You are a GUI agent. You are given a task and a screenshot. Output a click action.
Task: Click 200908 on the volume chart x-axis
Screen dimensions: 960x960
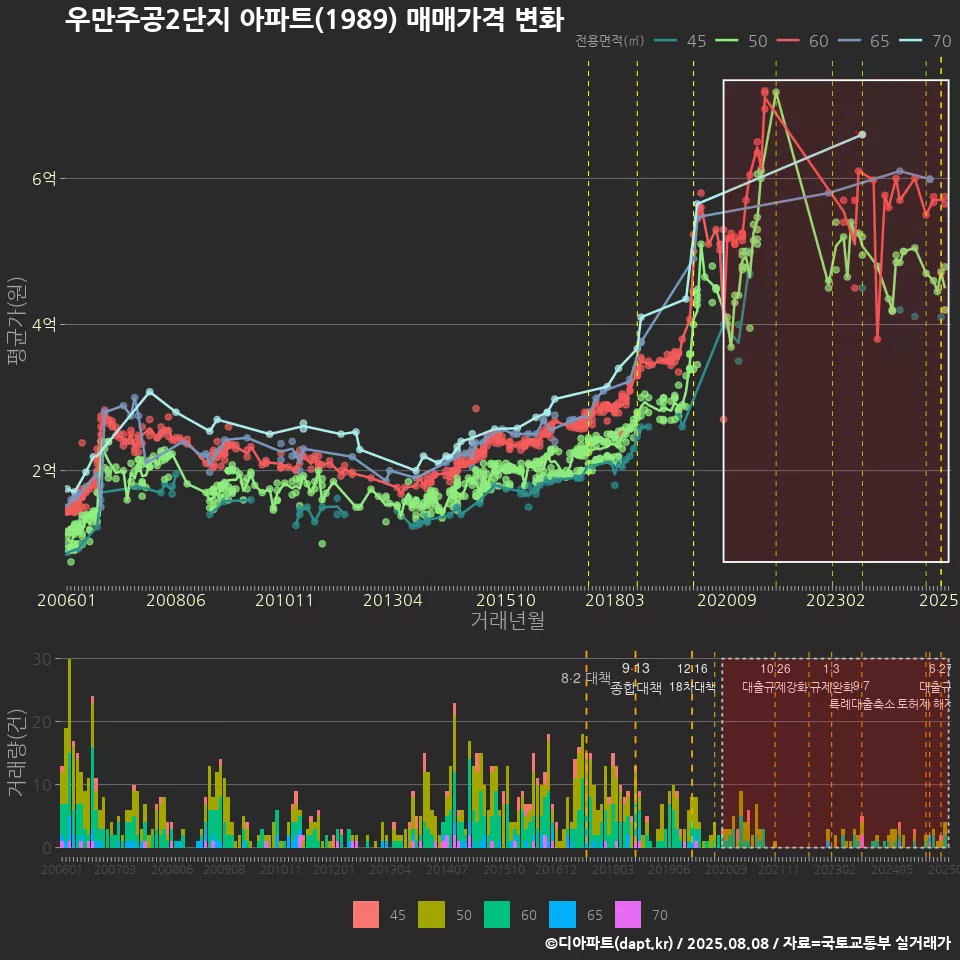click(224, 869)
